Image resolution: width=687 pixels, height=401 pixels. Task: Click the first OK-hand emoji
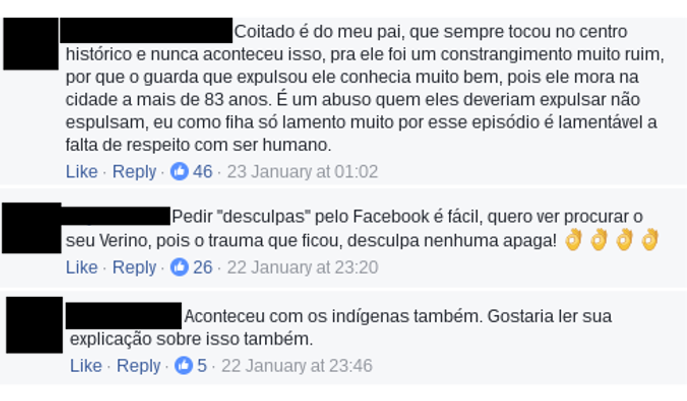pyautogui.click(x=573, y=239)
